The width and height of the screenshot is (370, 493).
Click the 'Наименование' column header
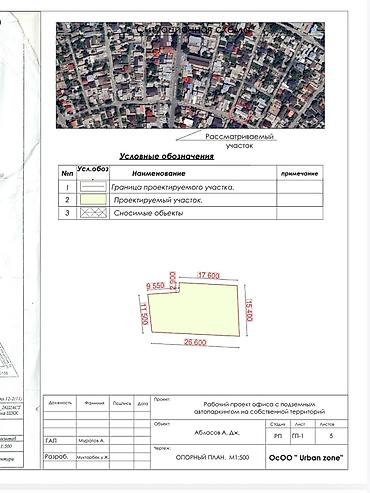(159, 174)
